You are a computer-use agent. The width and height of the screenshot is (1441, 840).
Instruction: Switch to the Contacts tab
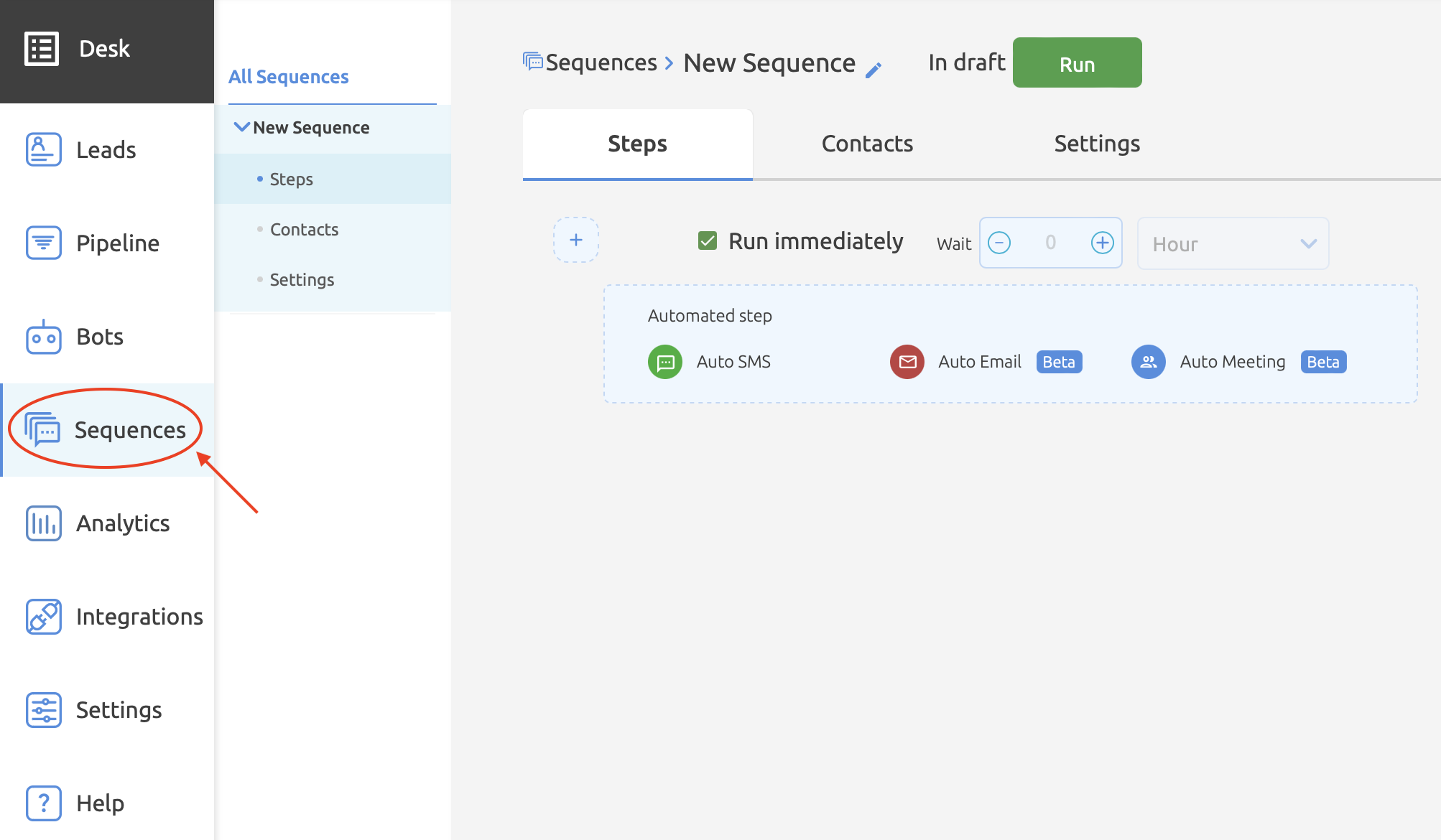coord(867,144)
